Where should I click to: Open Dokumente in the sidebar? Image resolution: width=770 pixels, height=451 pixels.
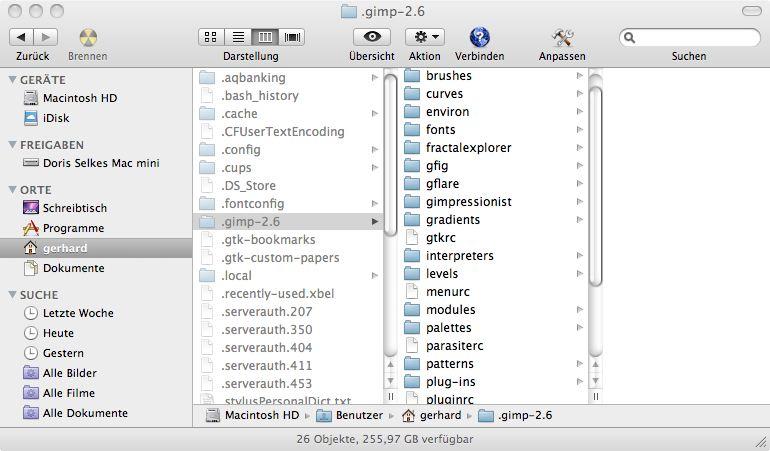pos(64,268)
